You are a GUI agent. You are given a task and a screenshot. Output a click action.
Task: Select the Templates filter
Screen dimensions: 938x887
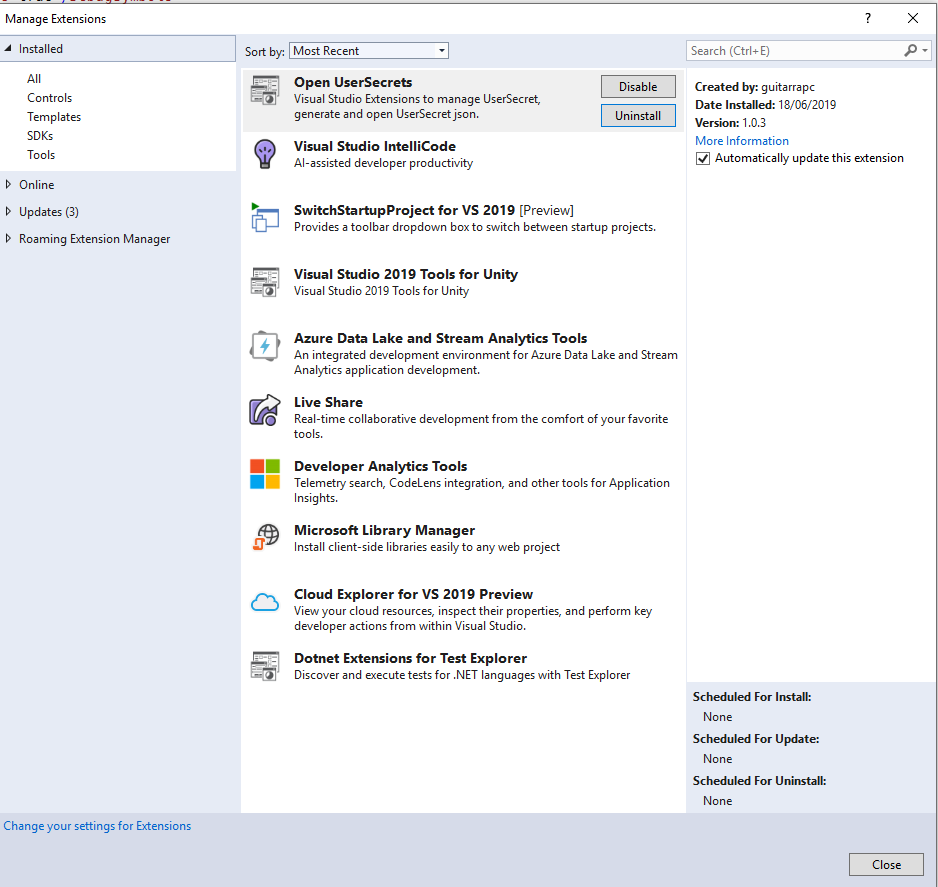coord(54,117)
